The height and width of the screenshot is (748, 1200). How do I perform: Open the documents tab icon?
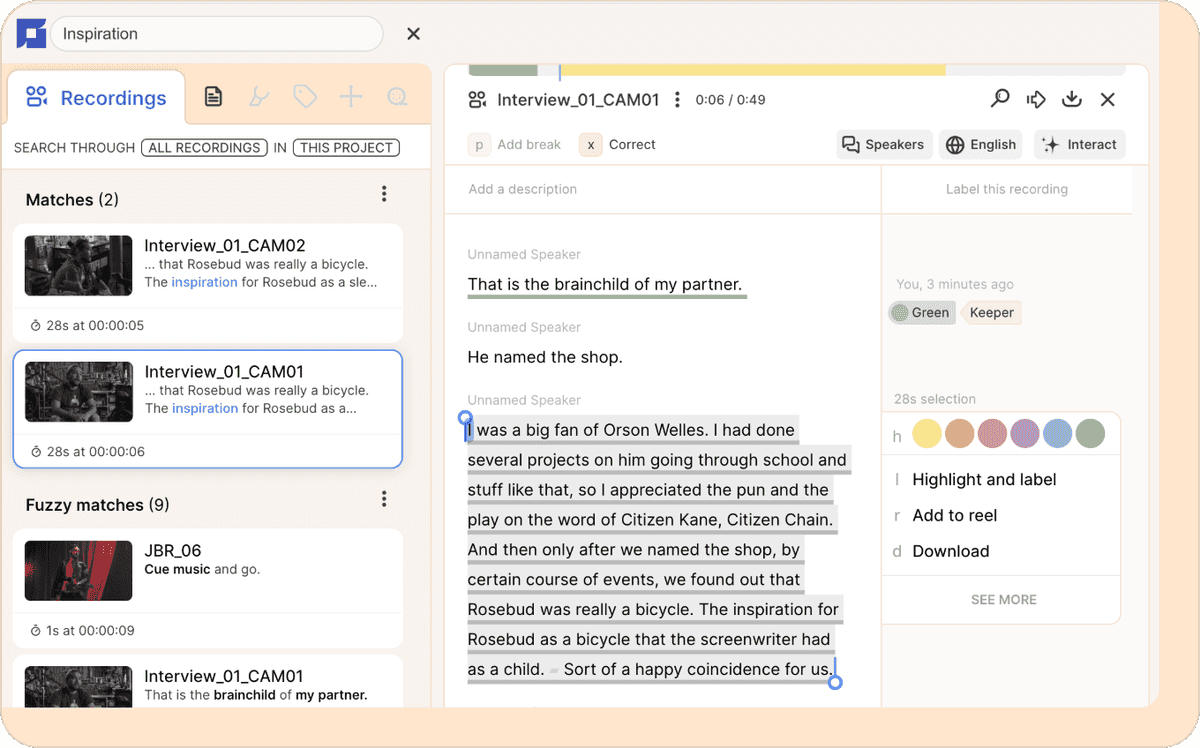click(213, 97)
